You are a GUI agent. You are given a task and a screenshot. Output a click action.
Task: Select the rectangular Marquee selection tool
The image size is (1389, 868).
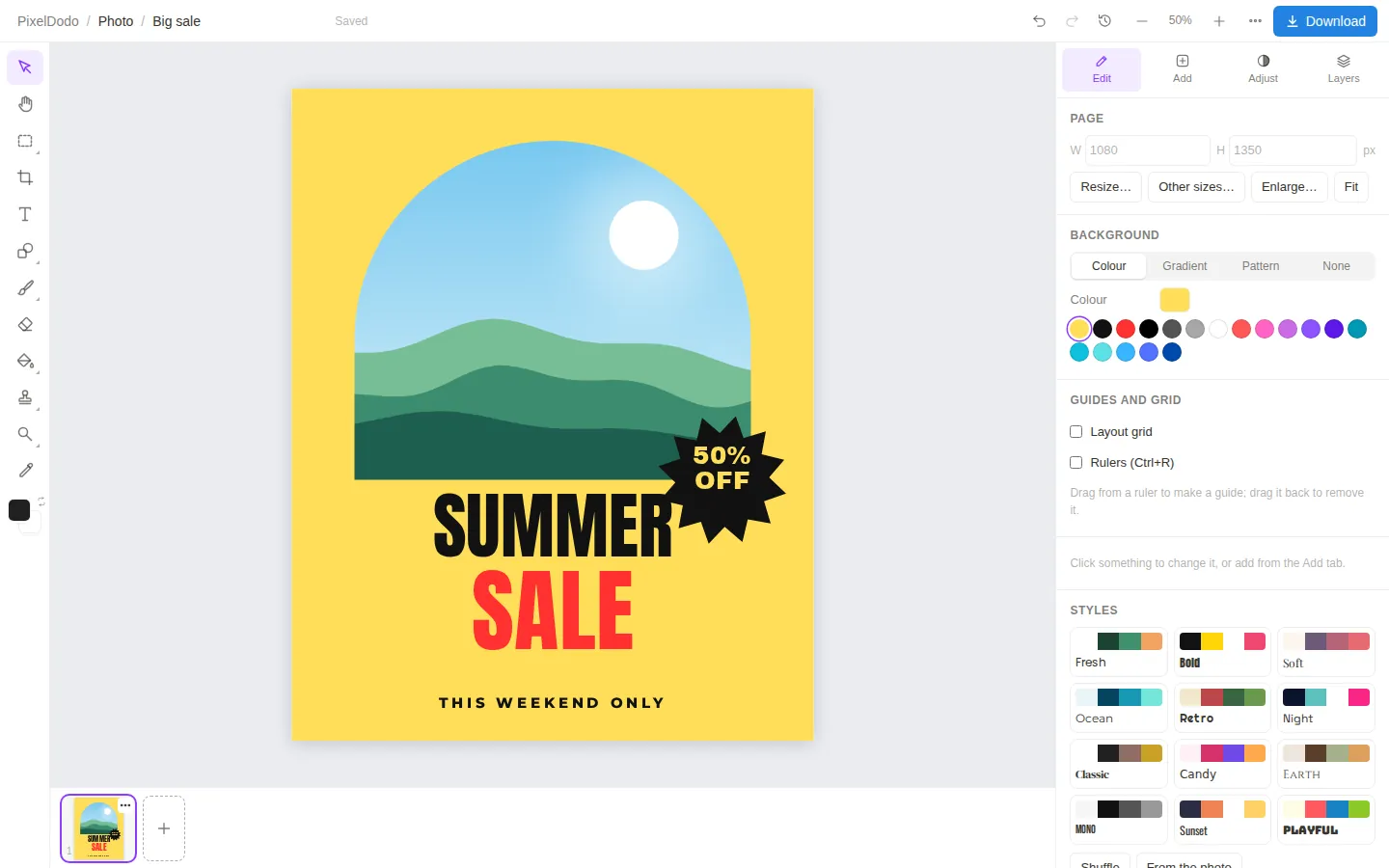click(25, 141)
